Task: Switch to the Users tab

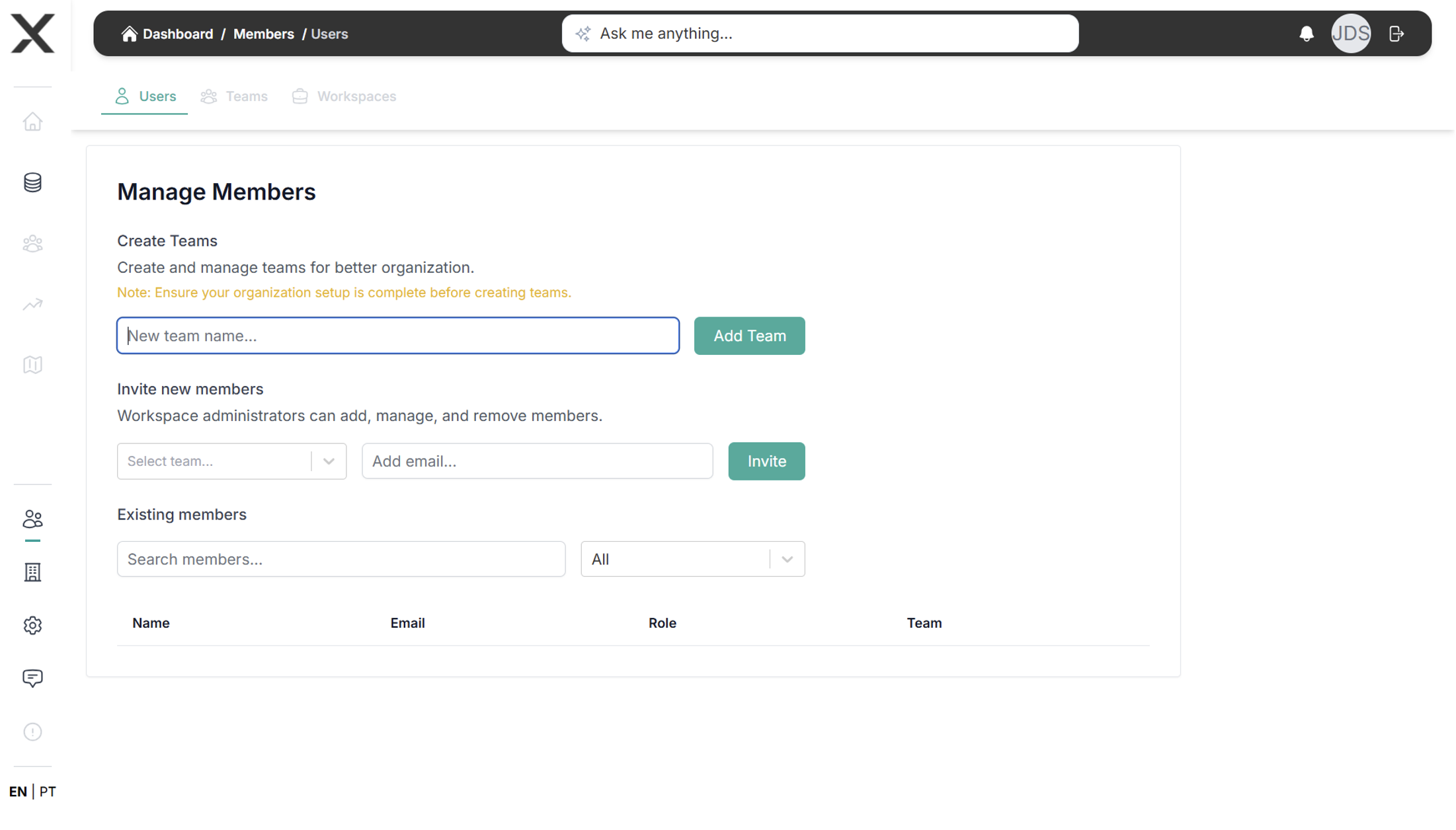Action: click(x=145, y=96)
